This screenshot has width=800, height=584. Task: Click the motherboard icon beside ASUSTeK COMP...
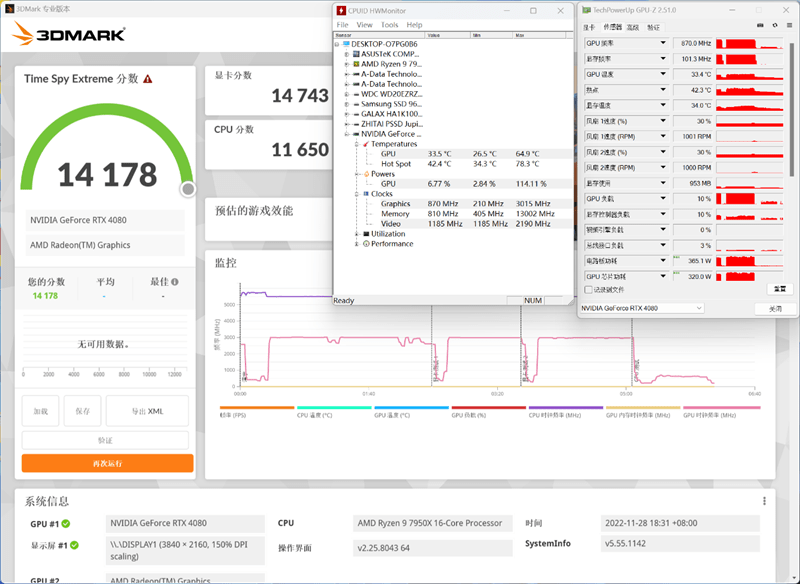[x=356, y=54]
